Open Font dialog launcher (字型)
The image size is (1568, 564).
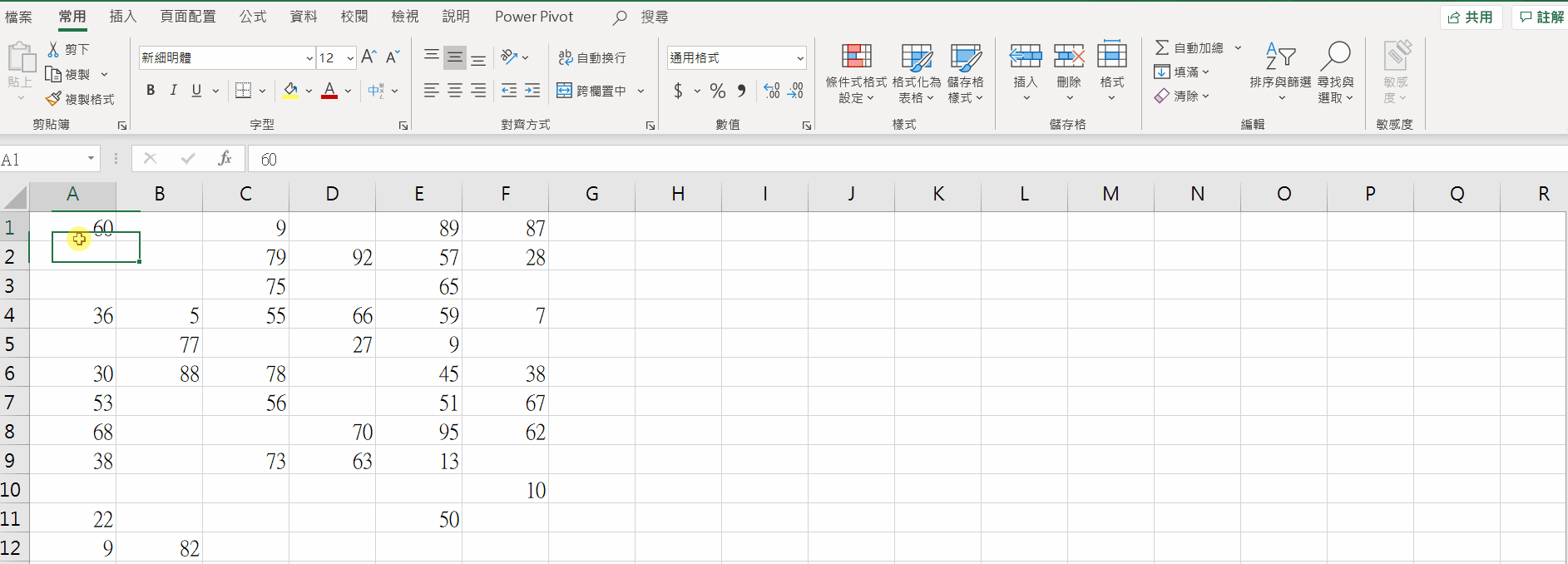(x=403, y=125)
